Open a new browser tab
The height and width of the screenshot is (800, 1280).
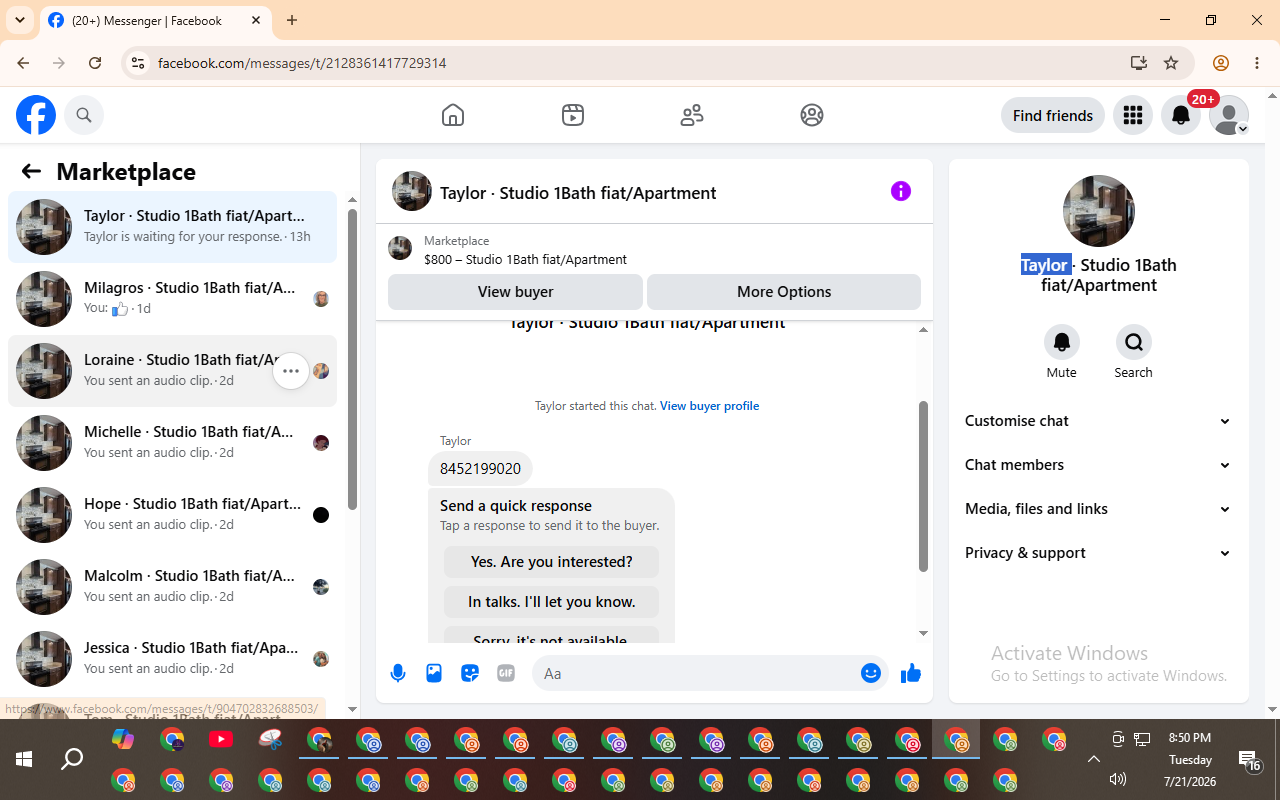coord(292,20)
